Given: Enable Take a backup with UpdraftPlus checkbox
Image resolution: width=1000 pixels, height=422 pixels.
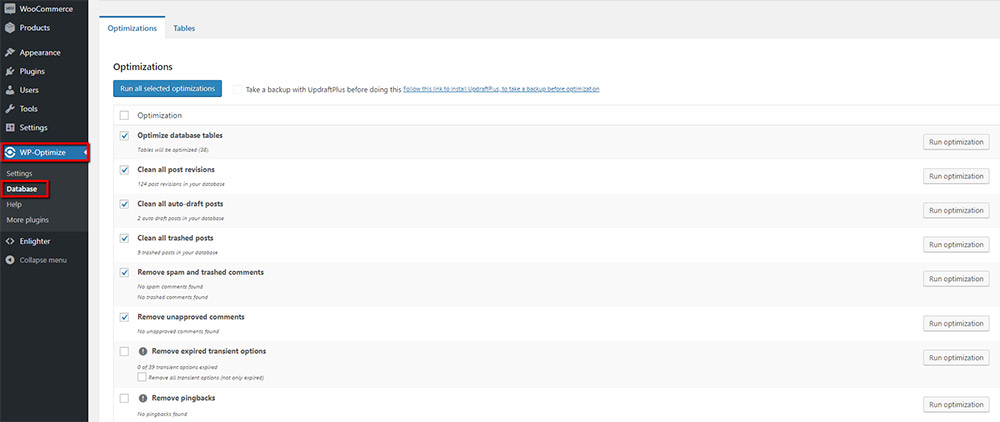Looking at the screenshot, I should (237, 90).
